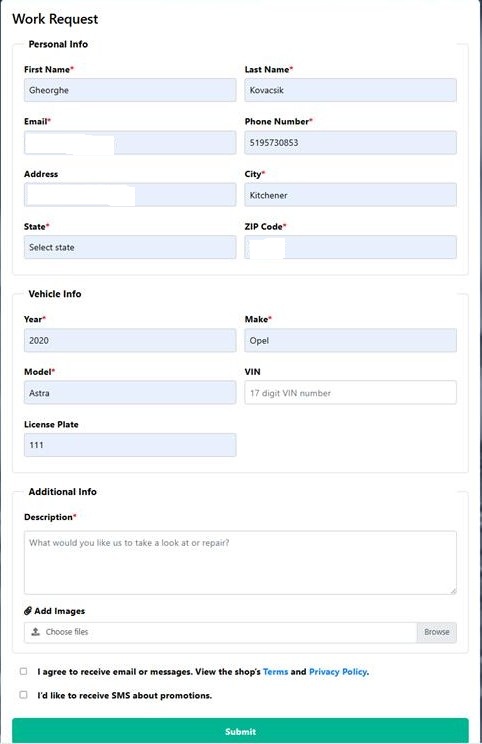Click the green Submit button
Viewport: 482px width, 744px height.
coord(241,731)
